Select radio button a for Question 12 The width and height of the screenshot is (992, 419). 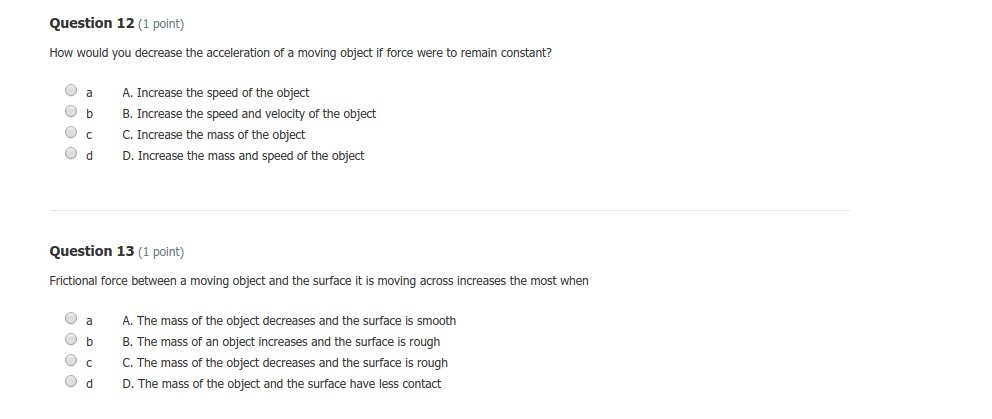(71, 91)
